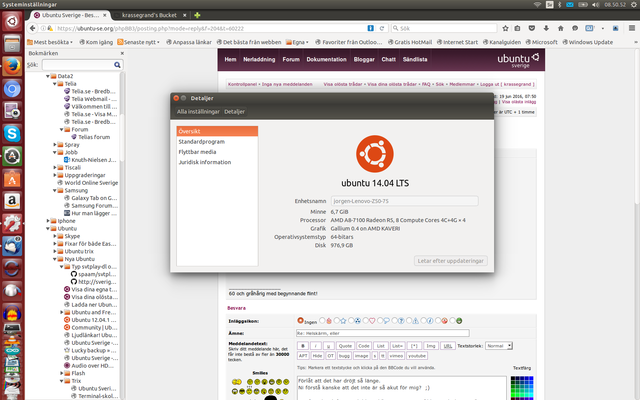Click the bookmarks sidebar search magnifier
The width and height of the screenshot is (640, 400).
click(x=117, y=64)
